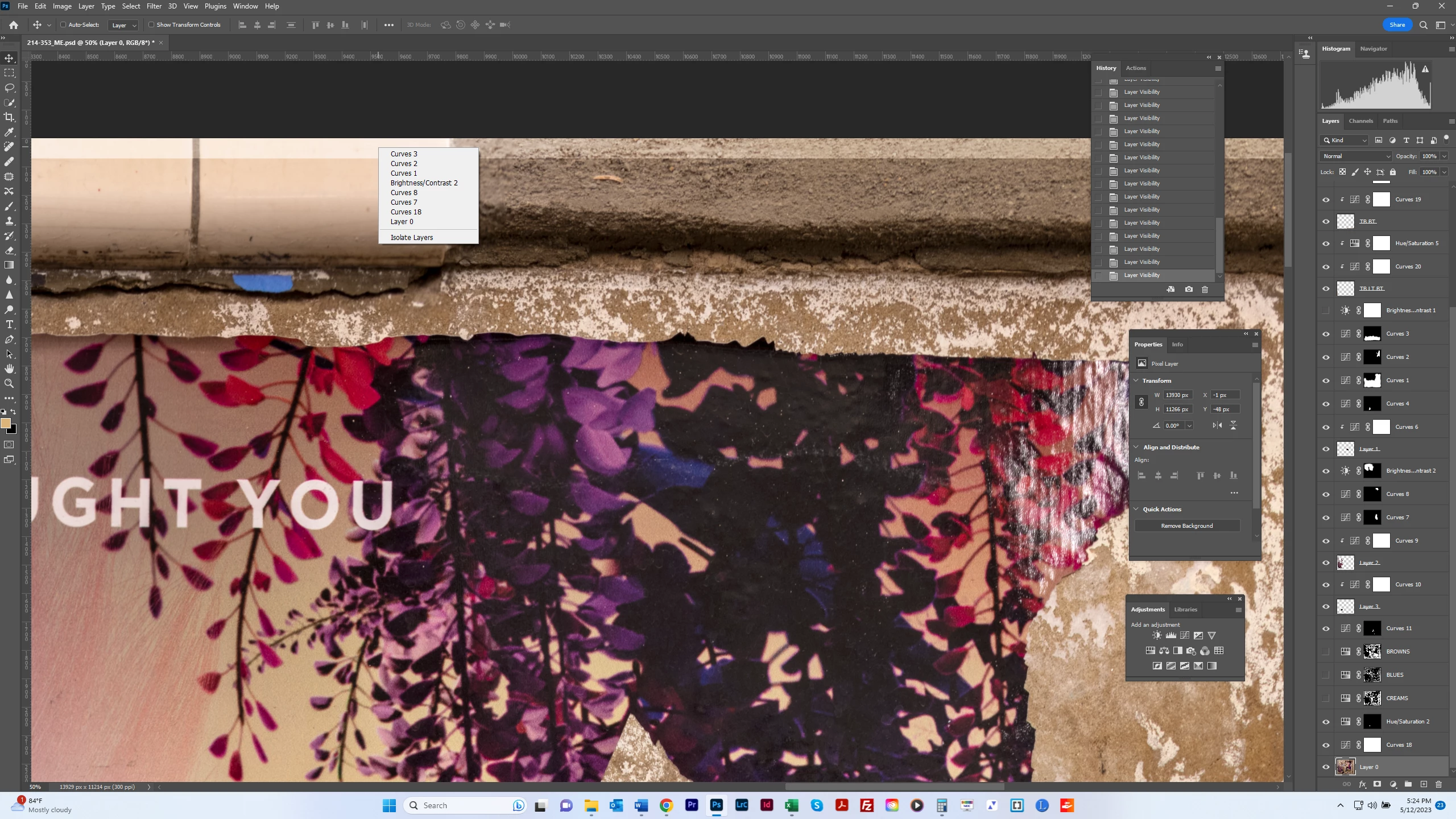Open the Kind filter dropdown

1345,140
